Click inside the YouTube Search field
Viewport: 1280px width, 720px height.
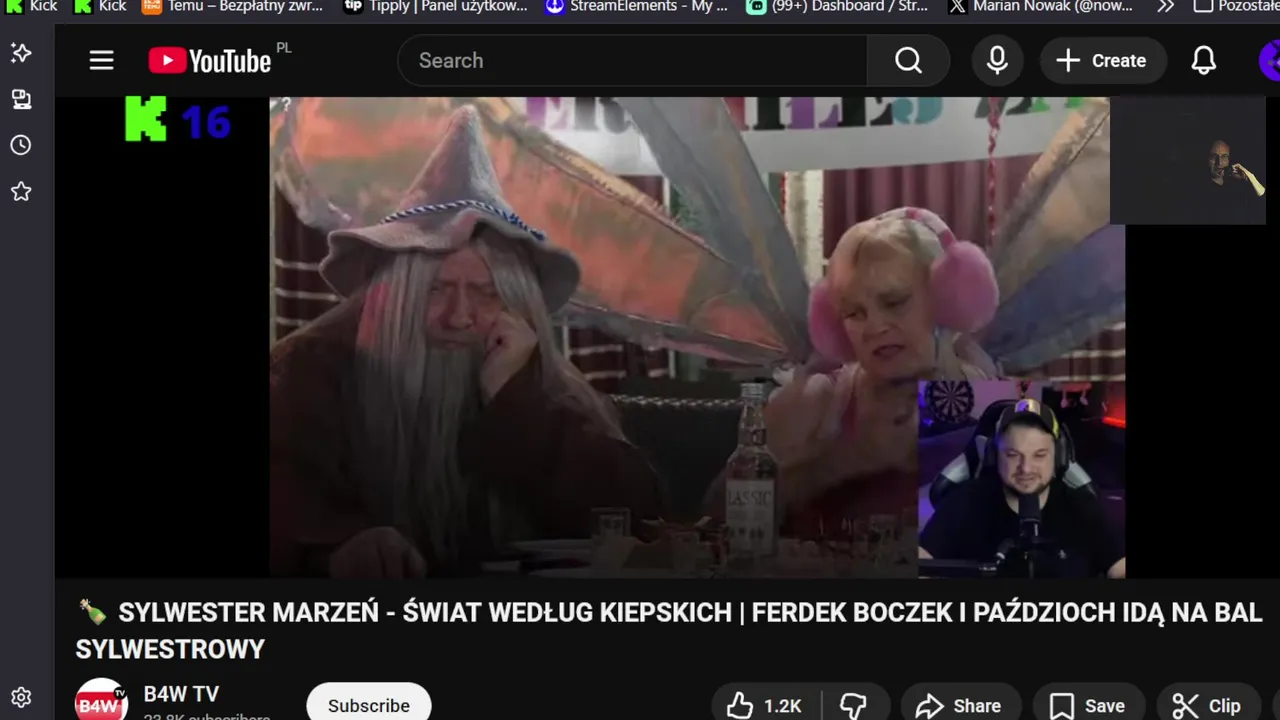[x=632, y=61]
